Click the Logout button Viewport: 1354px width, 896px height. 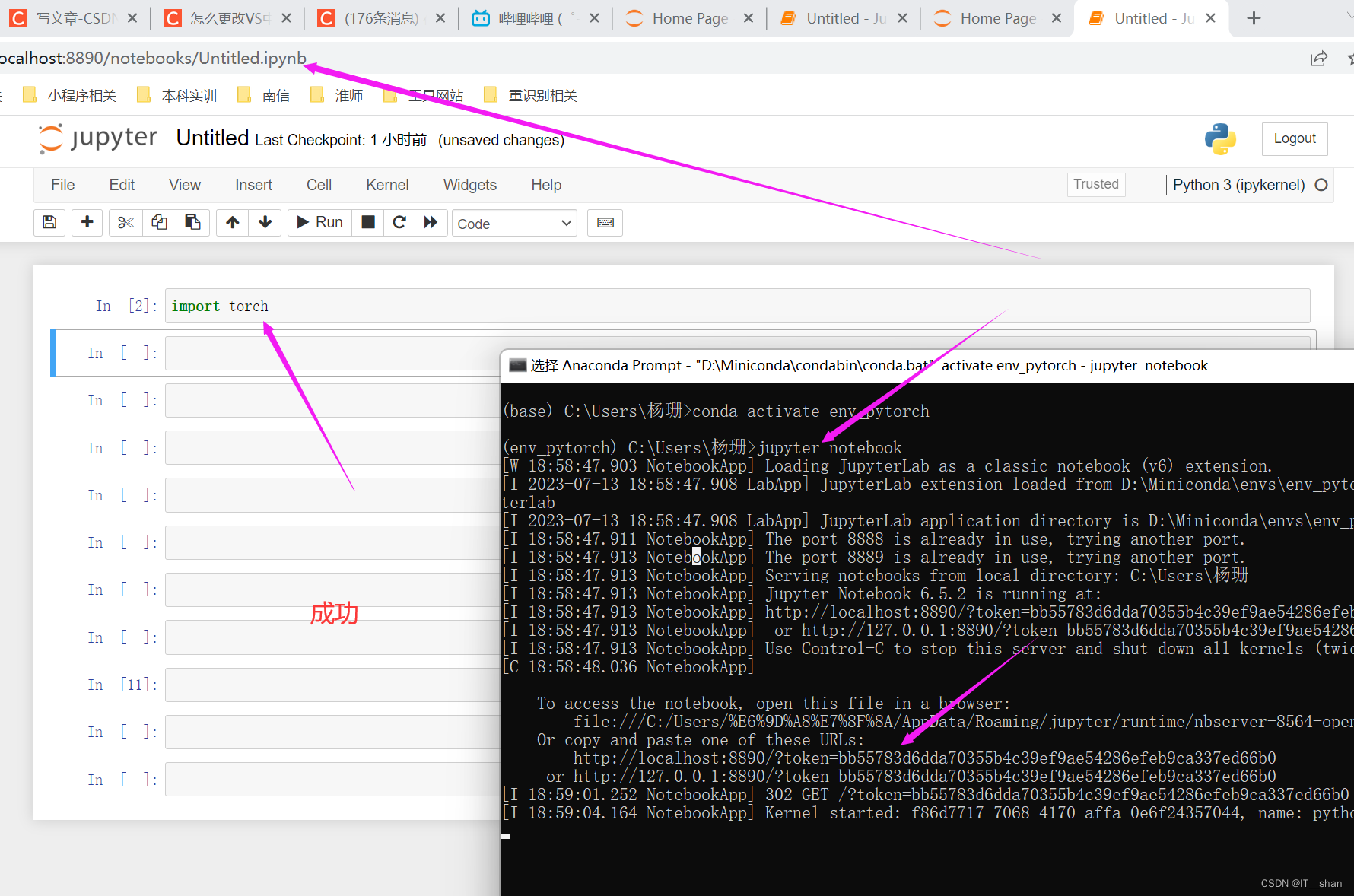coord(1295,138)
